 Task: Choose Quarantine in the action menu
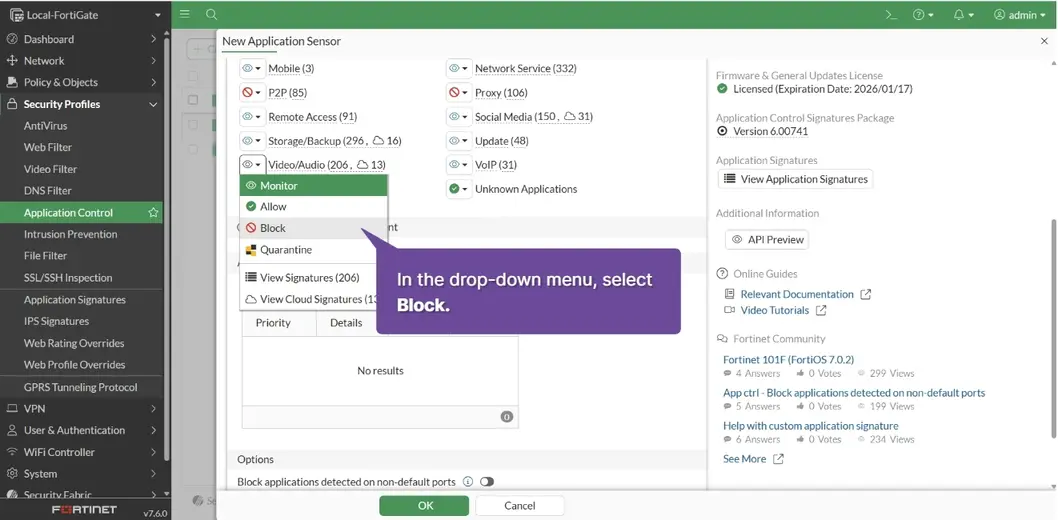click(x=314, y=250)
